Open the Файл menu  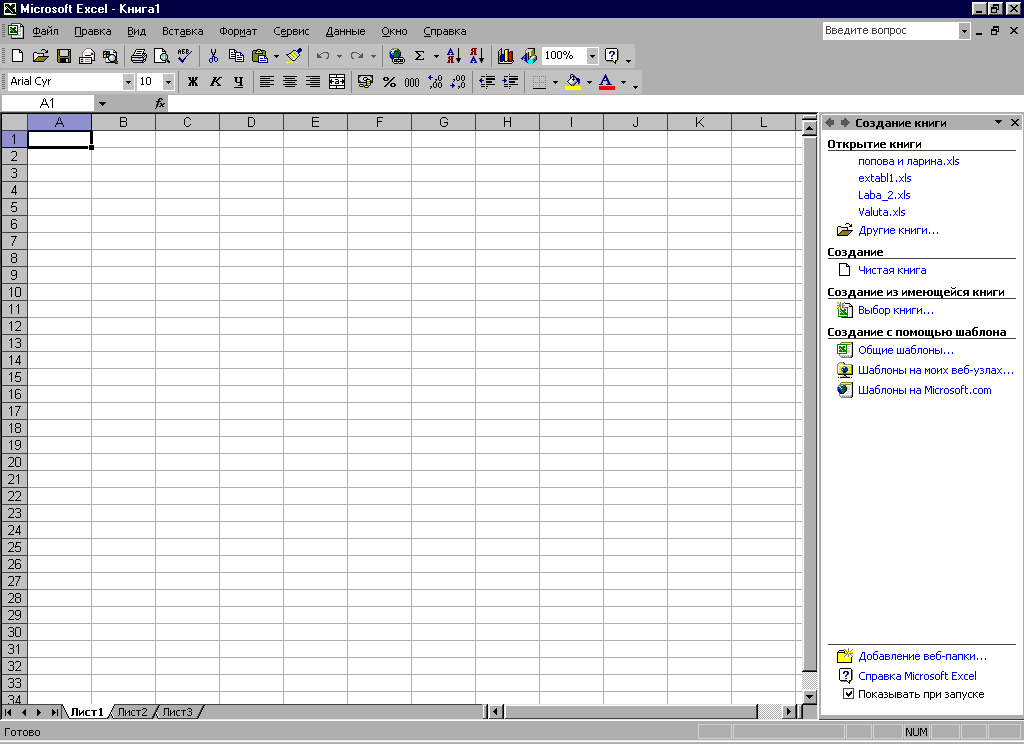click(x=45, y=31)
